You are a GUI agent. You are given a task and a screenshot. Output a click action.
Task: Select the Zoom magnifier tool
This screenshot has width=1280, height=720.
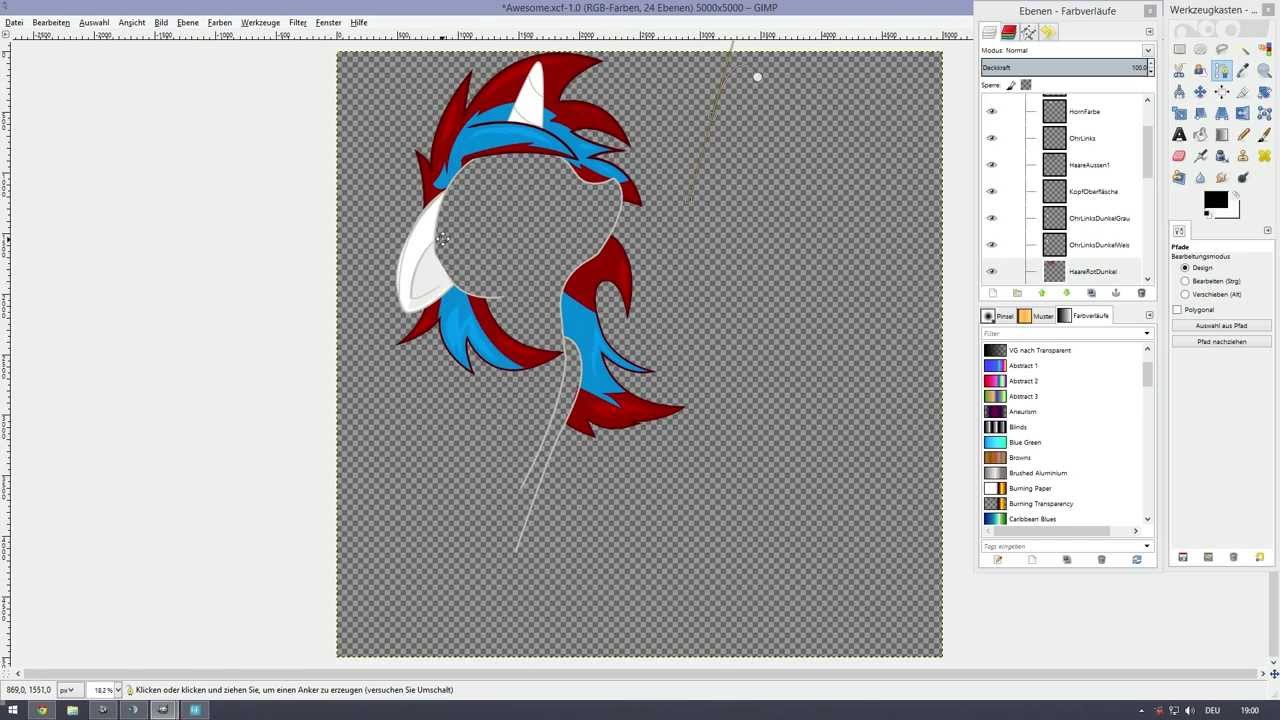[x=1265, y=71]
